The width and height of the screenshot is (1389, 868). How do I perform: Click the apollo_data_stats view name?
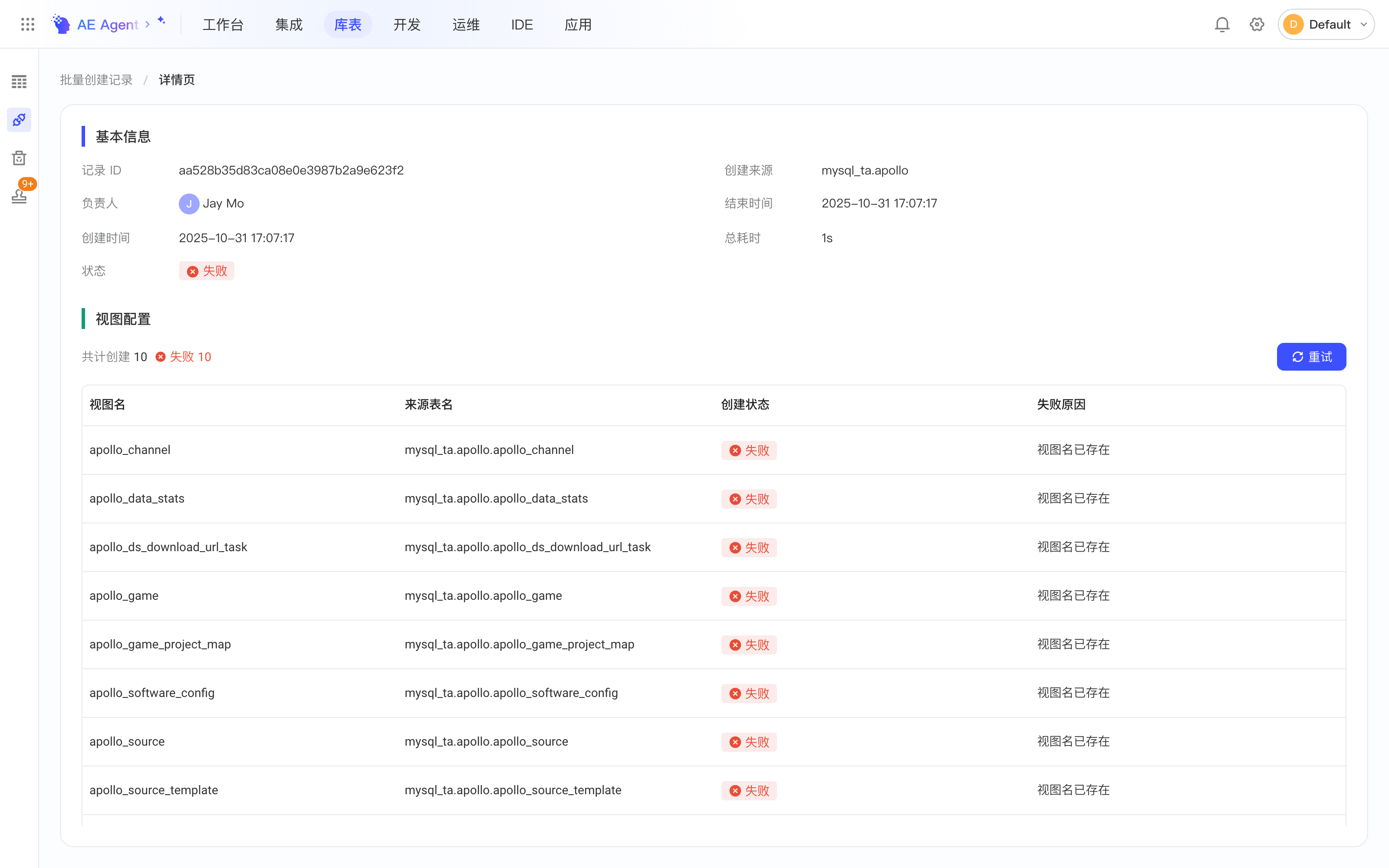coord(137,498)
